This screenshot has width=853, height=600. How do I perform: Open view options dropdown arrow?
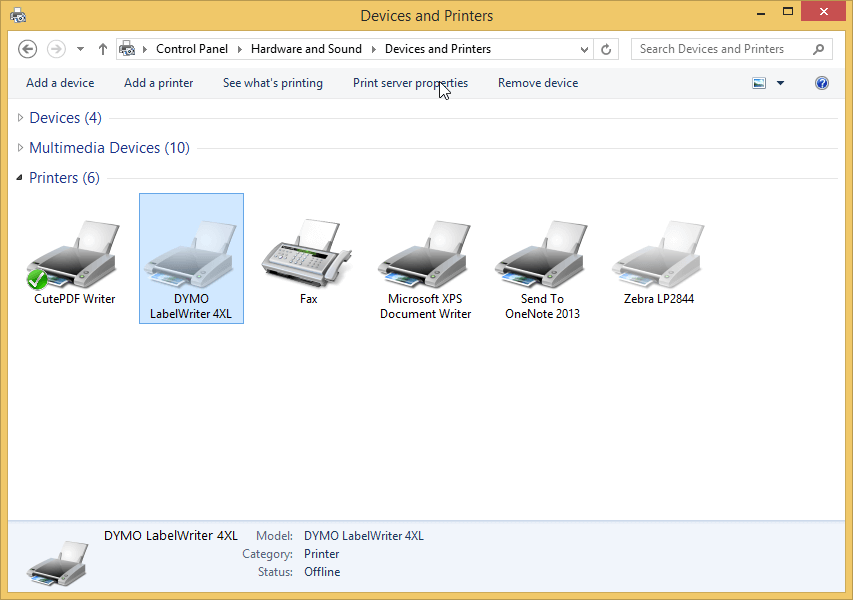pos(780,83)
